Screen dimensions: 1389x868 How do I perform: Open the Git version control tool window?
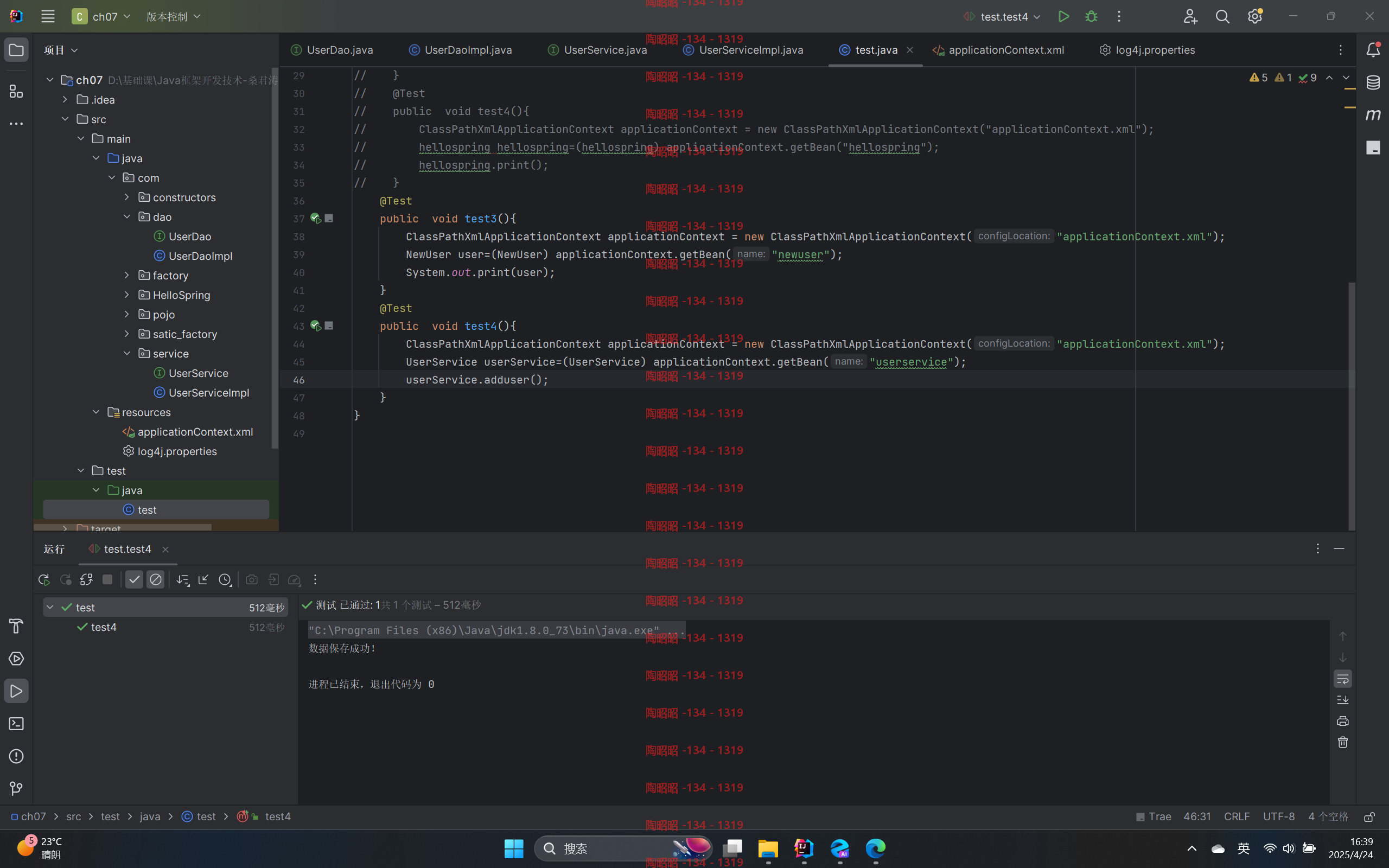point(16,789)
